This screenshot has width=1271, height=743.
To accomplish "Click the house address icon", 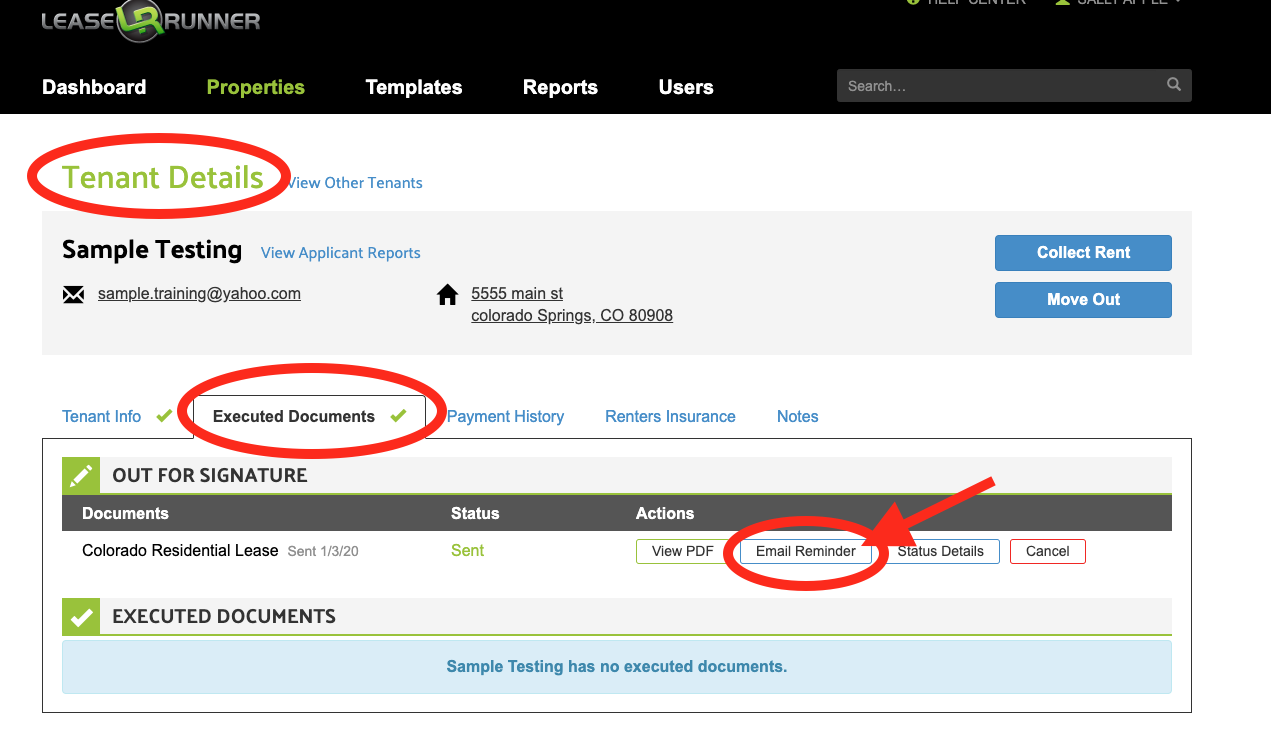I will coord(448,295).
